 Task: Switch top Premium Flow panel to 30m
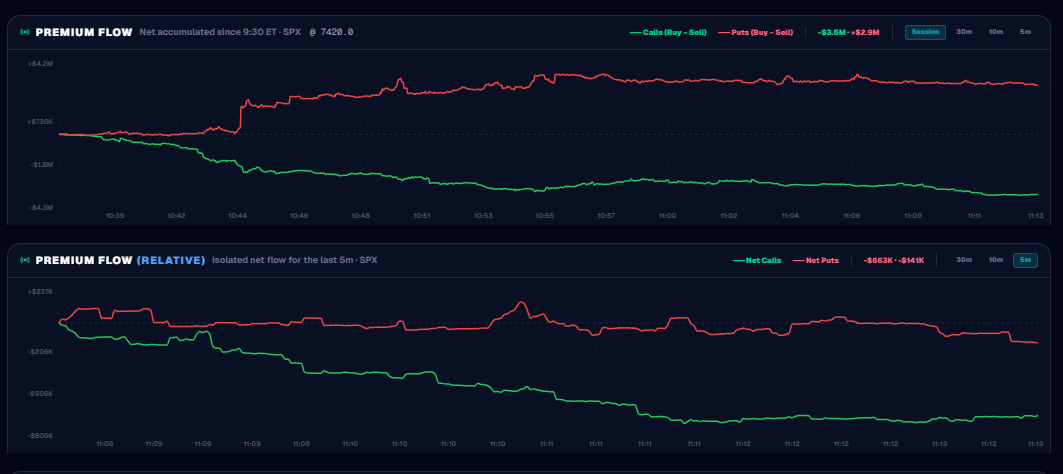[963, 32]
